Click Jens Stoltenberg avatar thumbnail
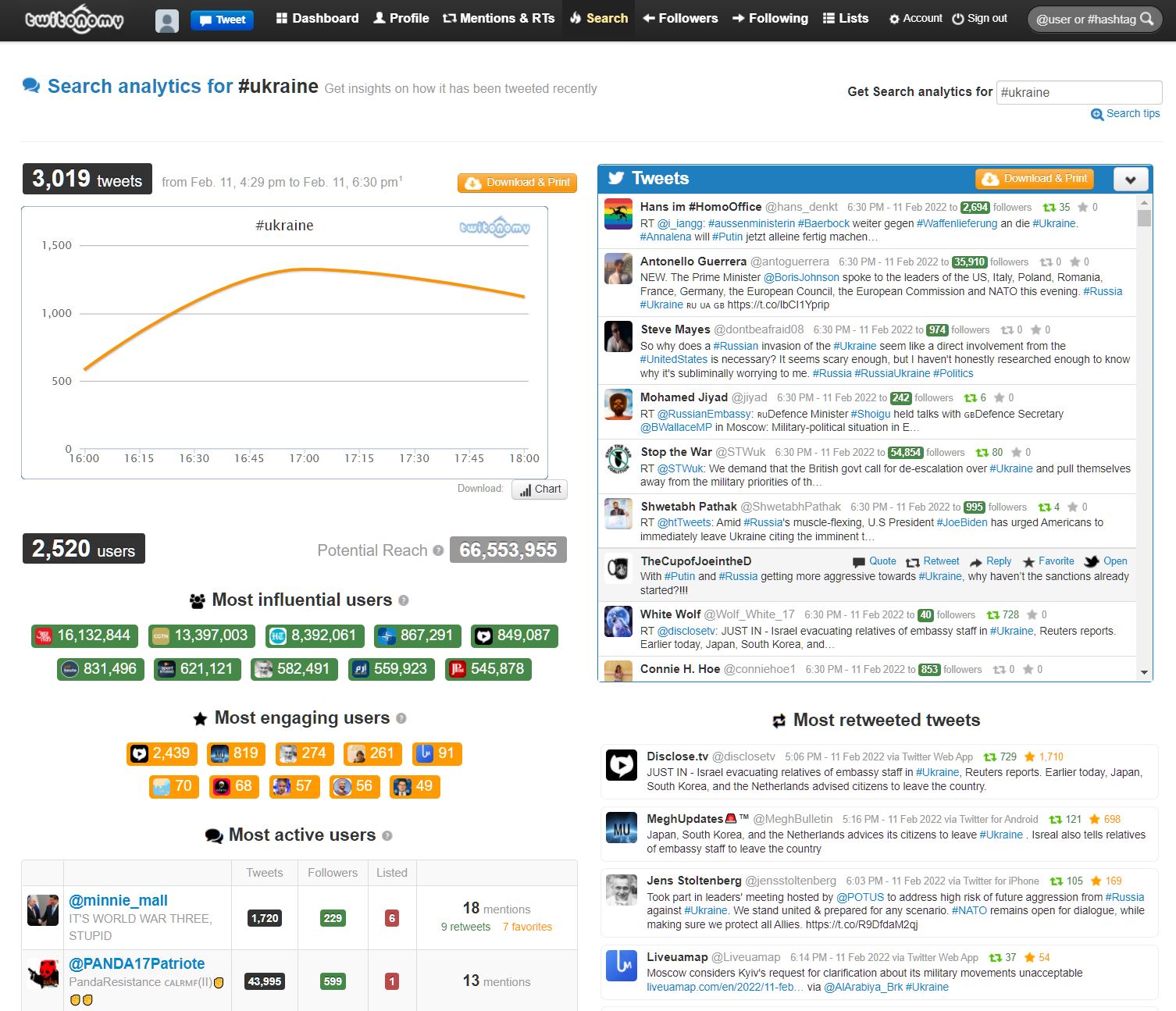Viewport: 1176px width, 1011px height. point(622,890)
